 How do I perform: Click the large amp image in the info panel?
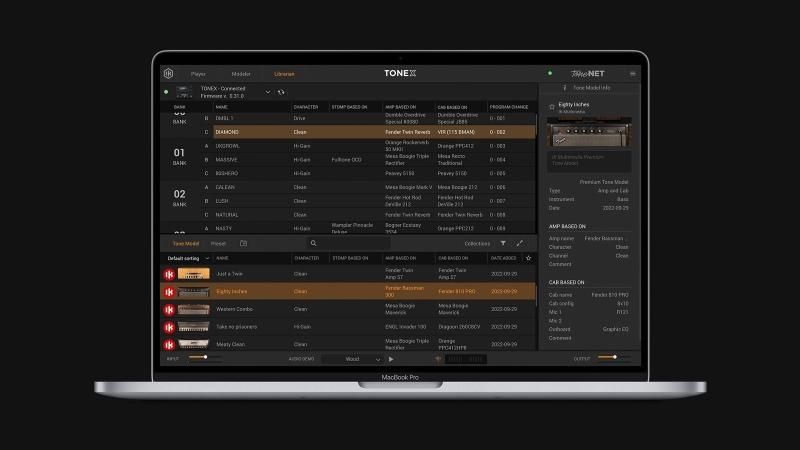(589, 132)
